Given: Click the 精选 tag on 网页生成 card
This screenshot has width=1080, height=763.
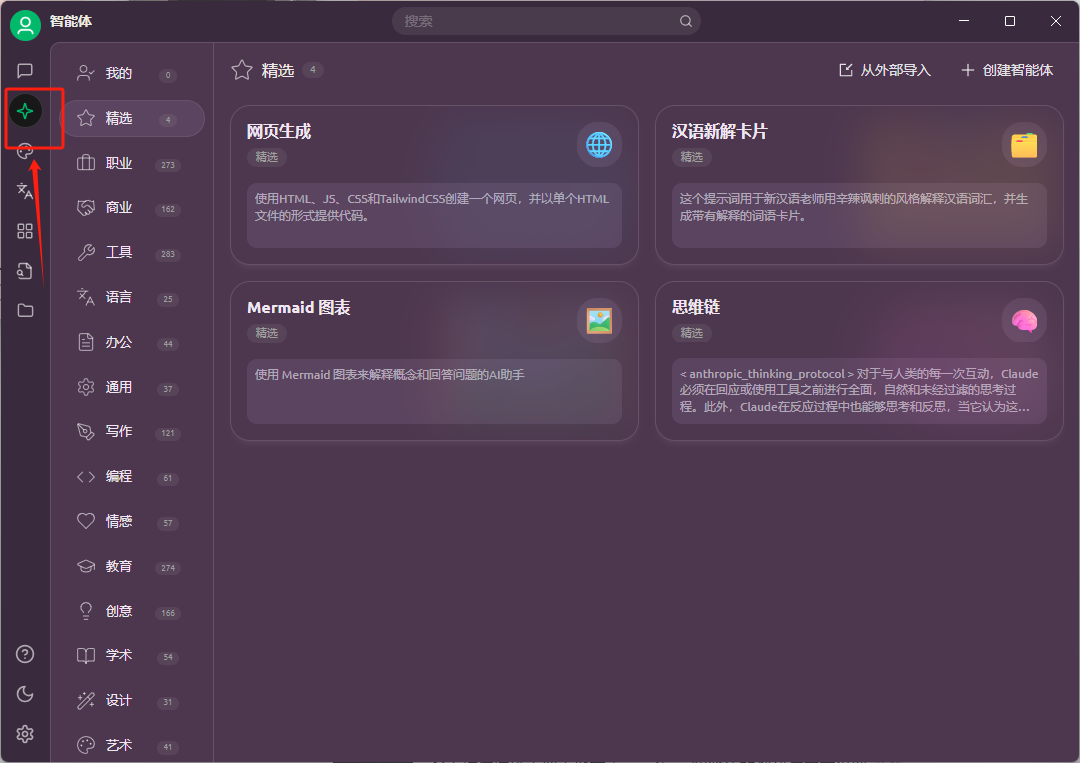Looking at the screenshot, I should click(267, 157).
